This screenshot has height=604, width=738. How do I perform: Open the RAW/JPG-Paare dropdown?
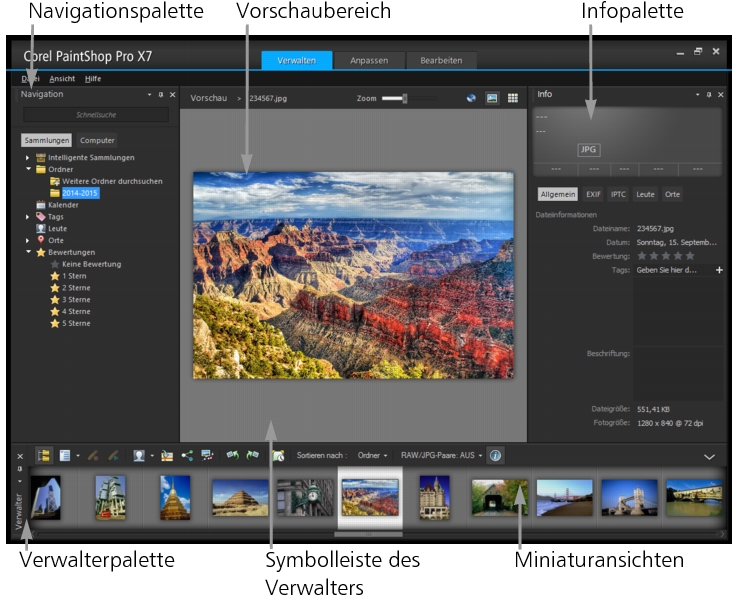(x=441, y=455)
